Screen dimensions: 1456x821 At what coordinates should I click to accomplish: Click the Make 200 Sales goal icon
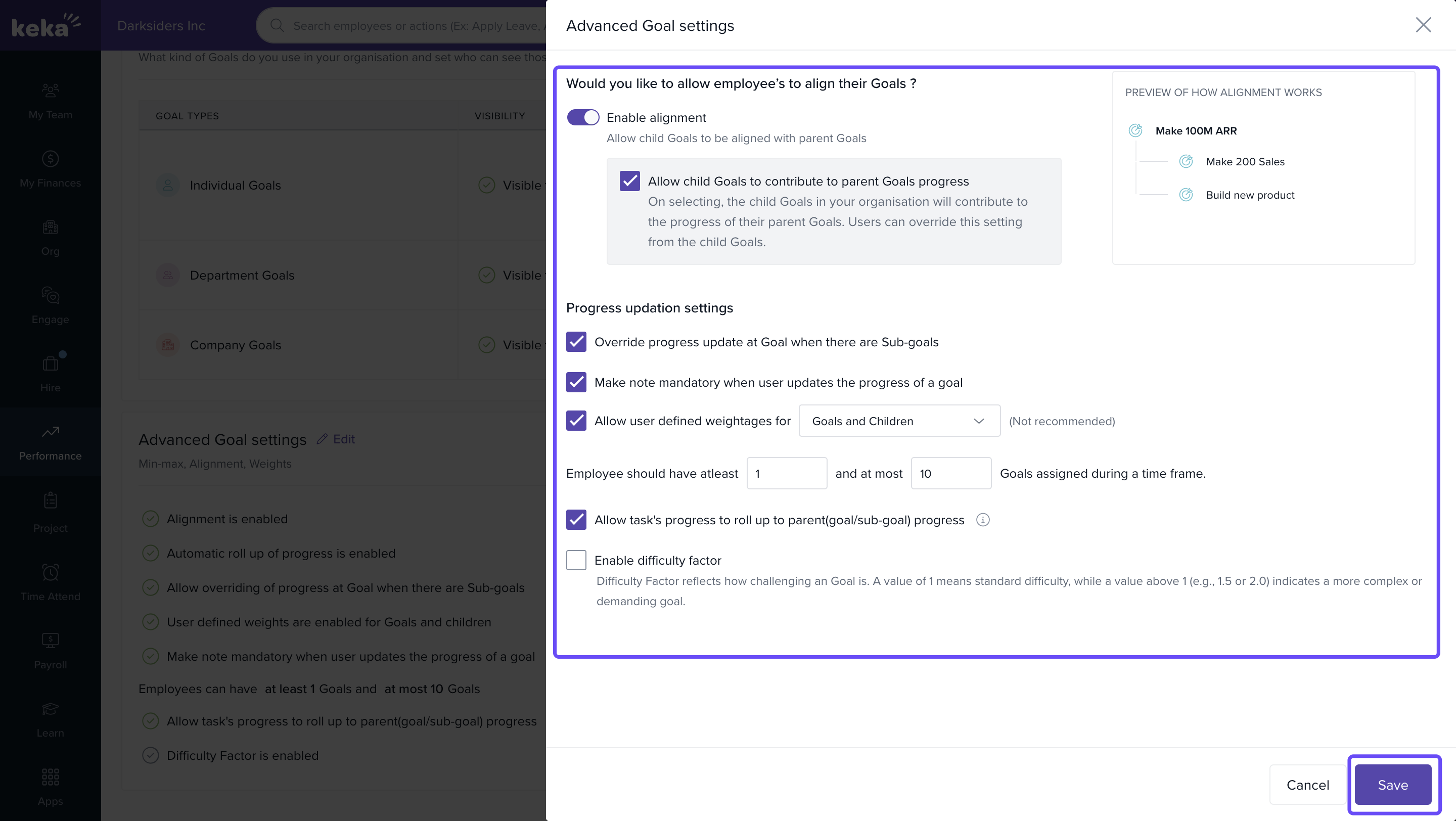click(x=1185, y=162)
